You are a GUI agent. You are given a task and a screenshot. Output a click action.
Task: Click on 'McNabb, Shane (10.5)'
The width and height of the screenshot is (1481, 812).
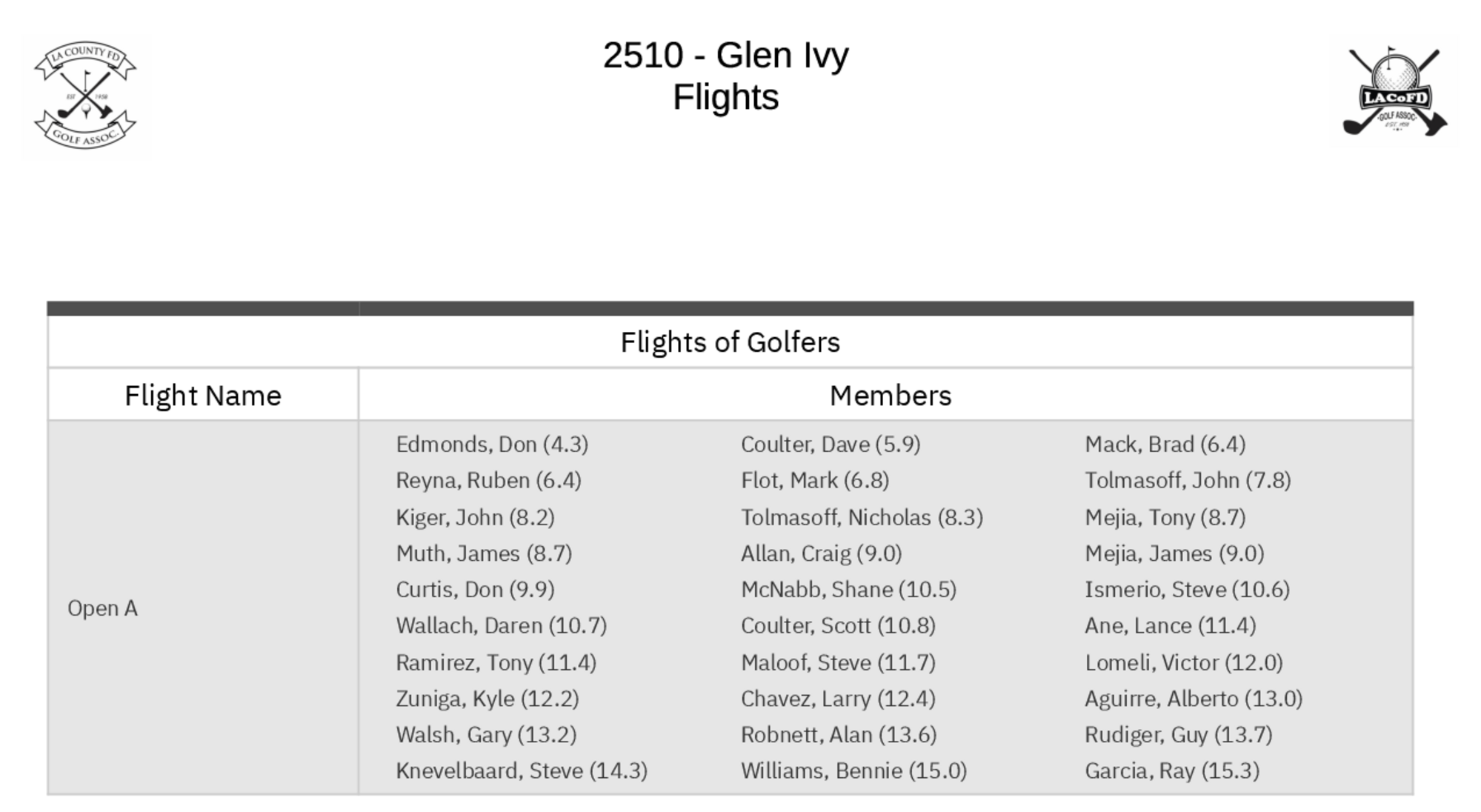pyautogui.click(x=848, y=590)
